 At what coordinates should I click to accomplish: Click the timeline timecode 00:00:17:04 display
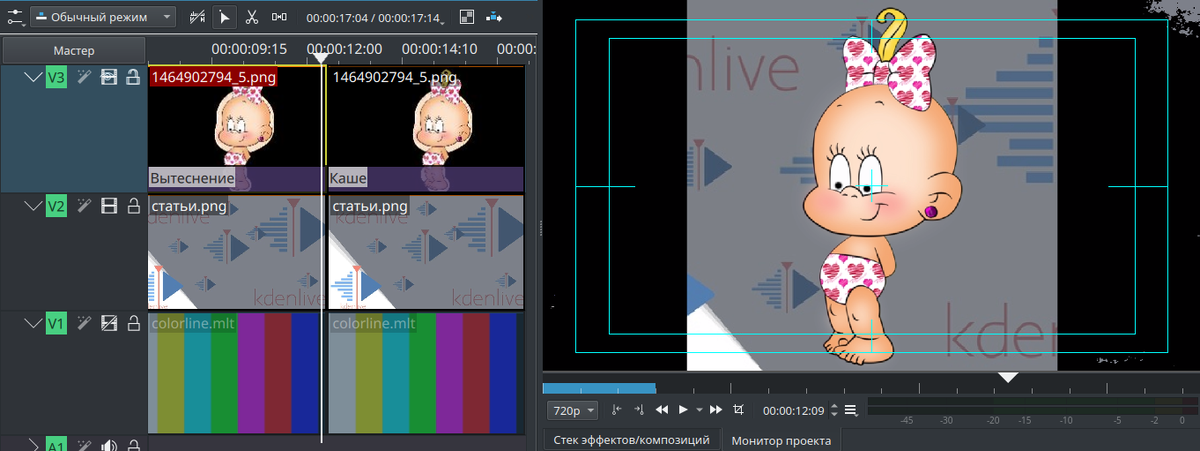click(336, 18)
